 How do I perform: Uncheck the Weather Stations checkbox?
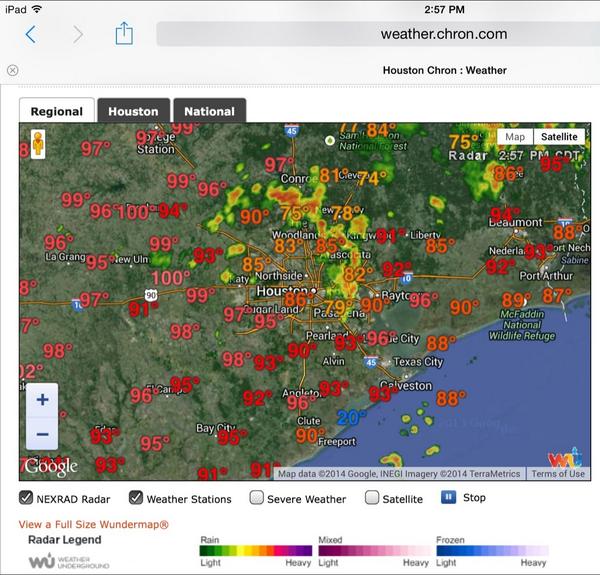[x=135, y=498]
